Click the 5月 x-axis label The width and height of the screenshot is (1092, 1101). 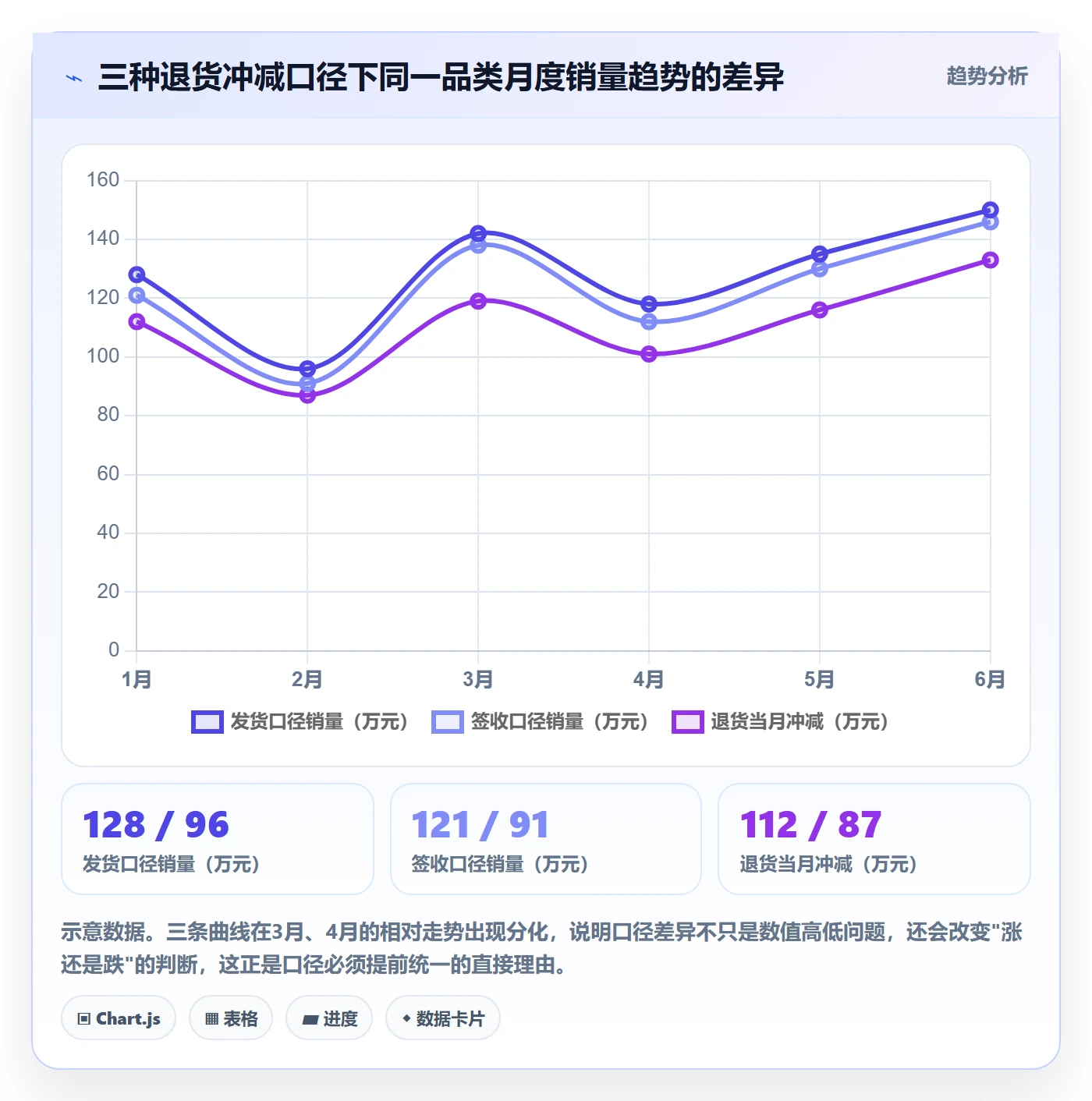pyautogui.click(x=820, y=679)
